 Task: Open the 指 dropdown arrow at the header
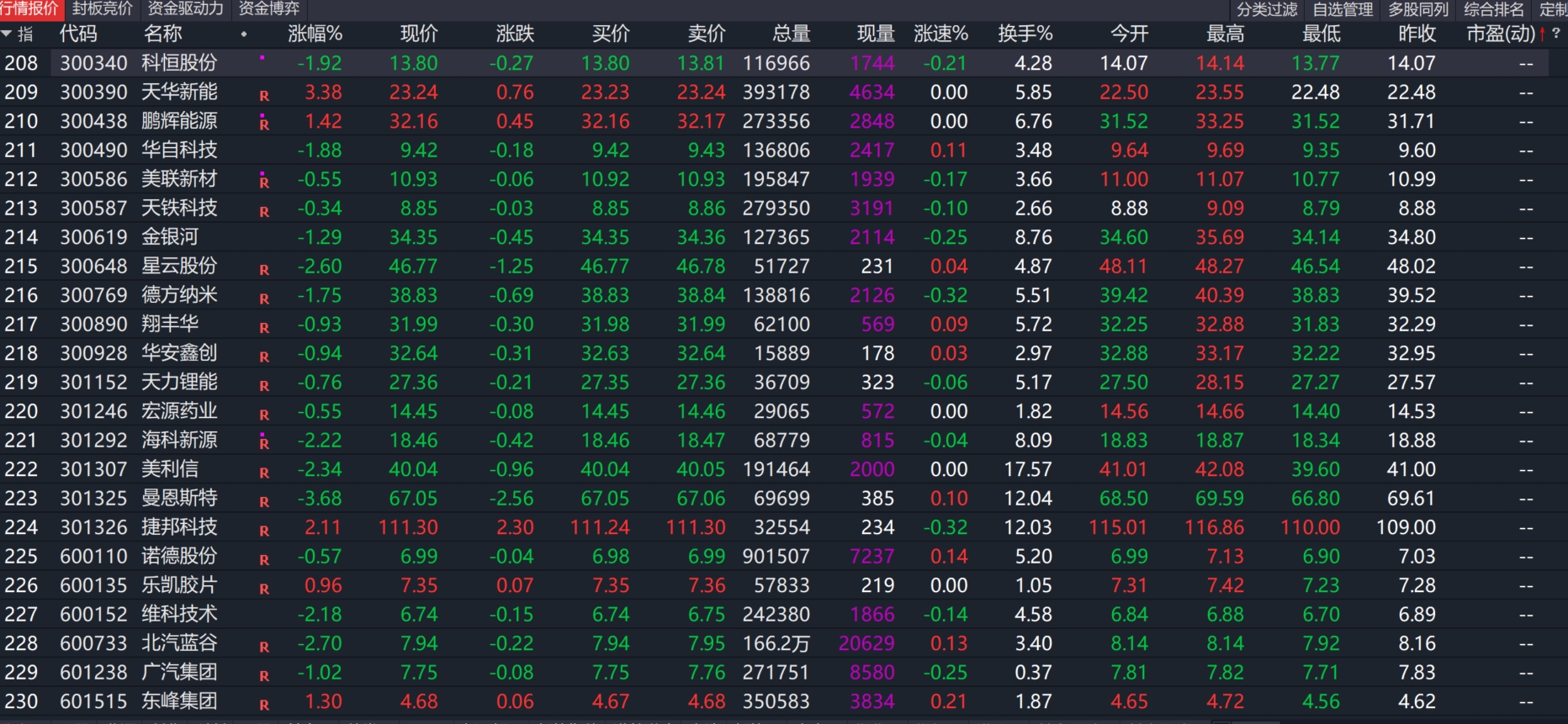(x=7, y=34)
